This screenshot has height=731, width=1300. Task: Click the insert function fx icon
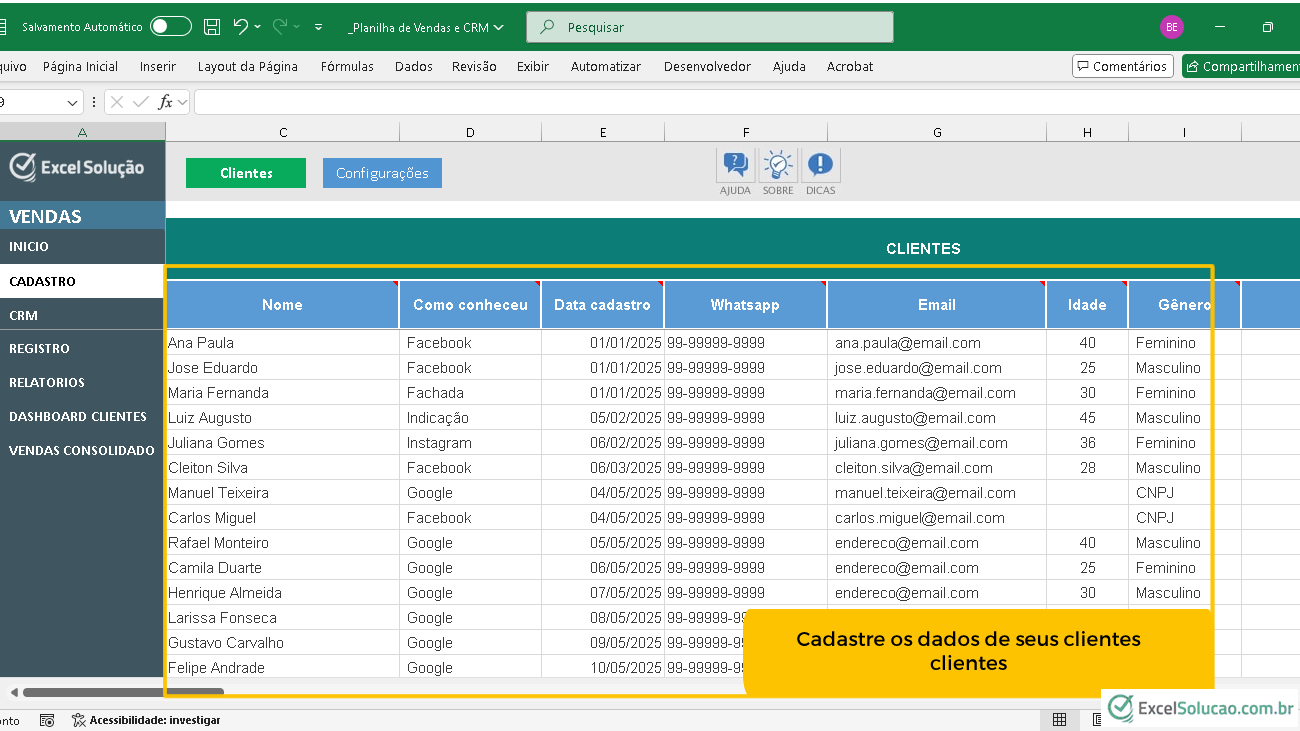pos(166,102)
